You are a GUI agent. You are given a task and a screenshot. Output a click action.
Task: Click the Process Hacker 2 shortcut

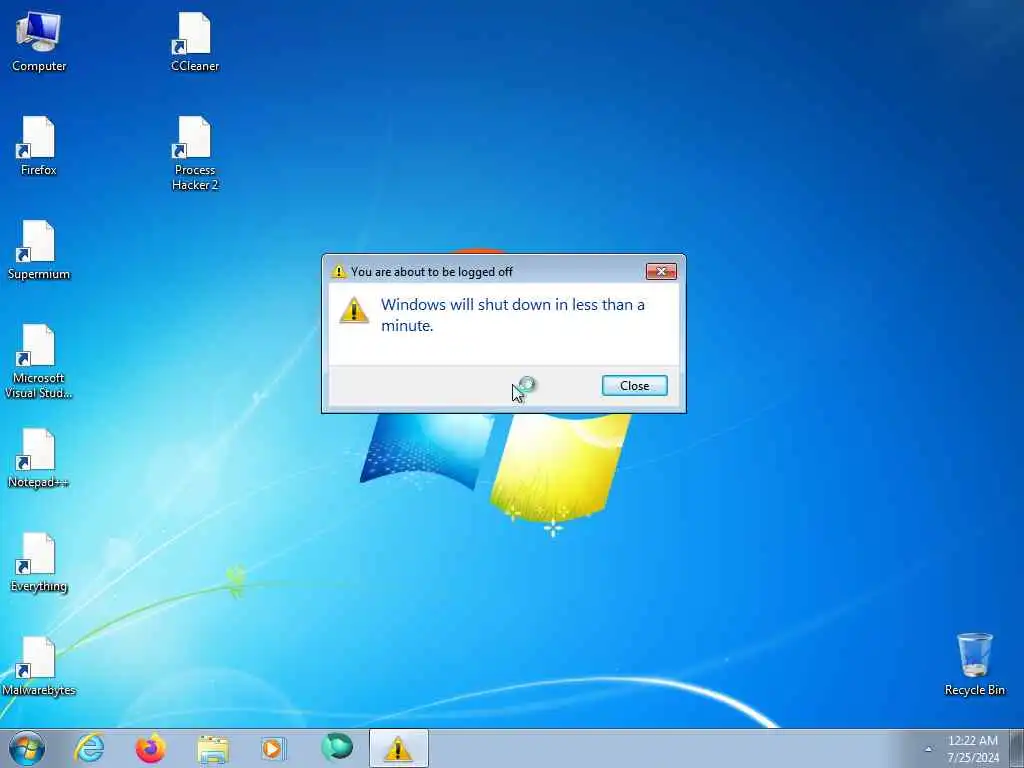click(x=195, y=153)
